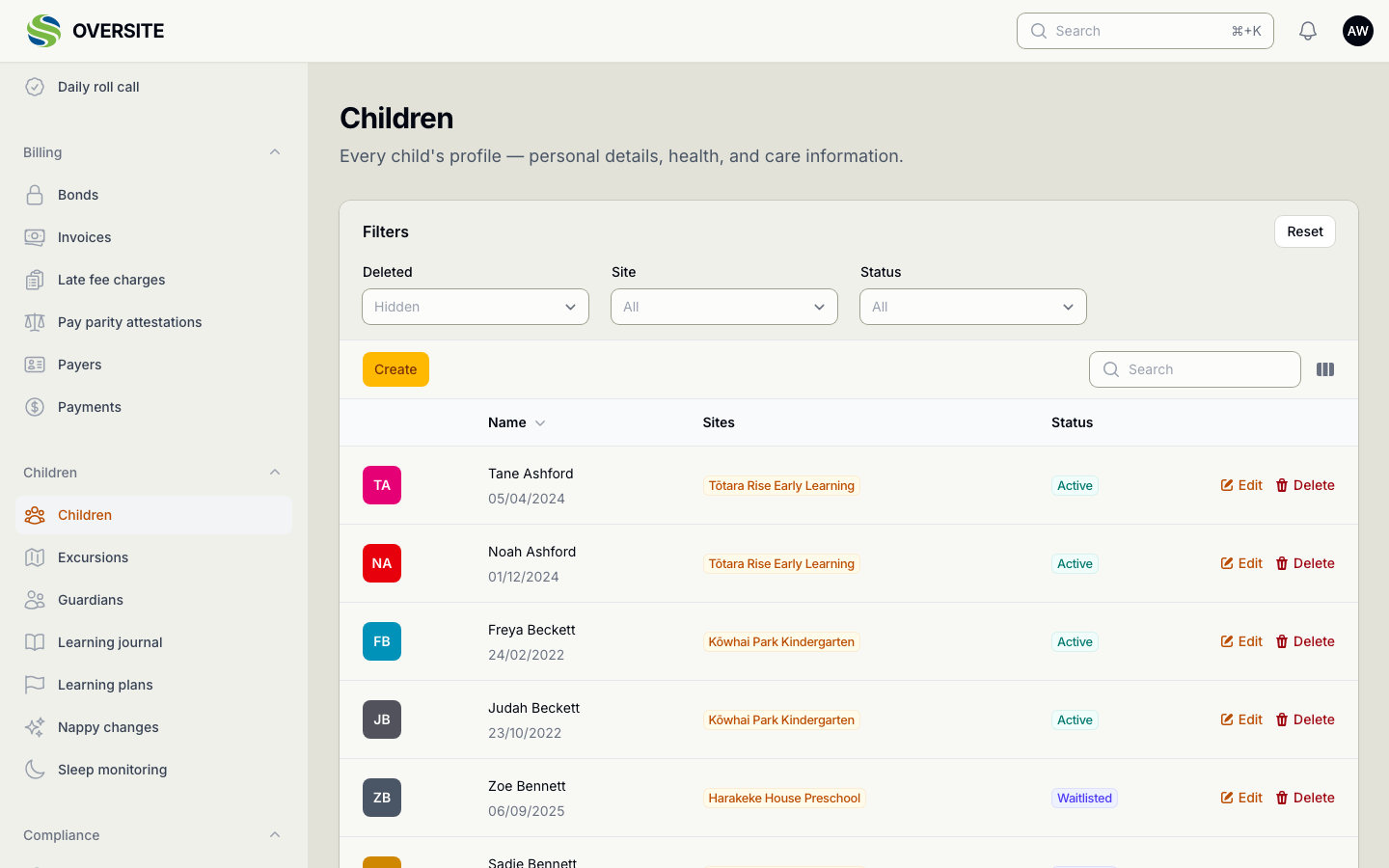Collapse the Billing sidebar section

pyautogui.click(x=275, y=152)
